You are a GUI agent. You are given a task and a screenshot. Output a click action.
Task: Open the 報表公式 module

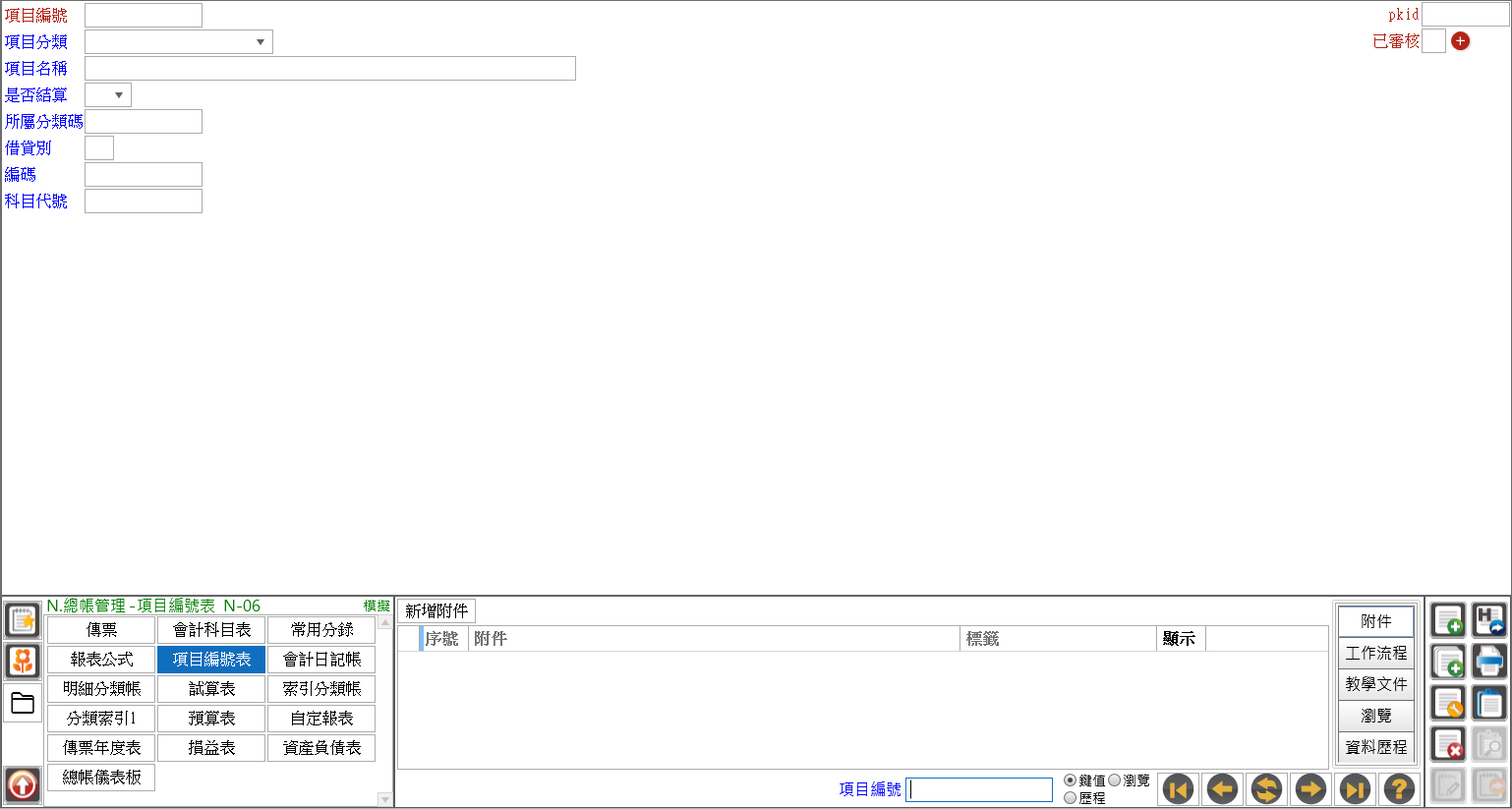[101, 660]
